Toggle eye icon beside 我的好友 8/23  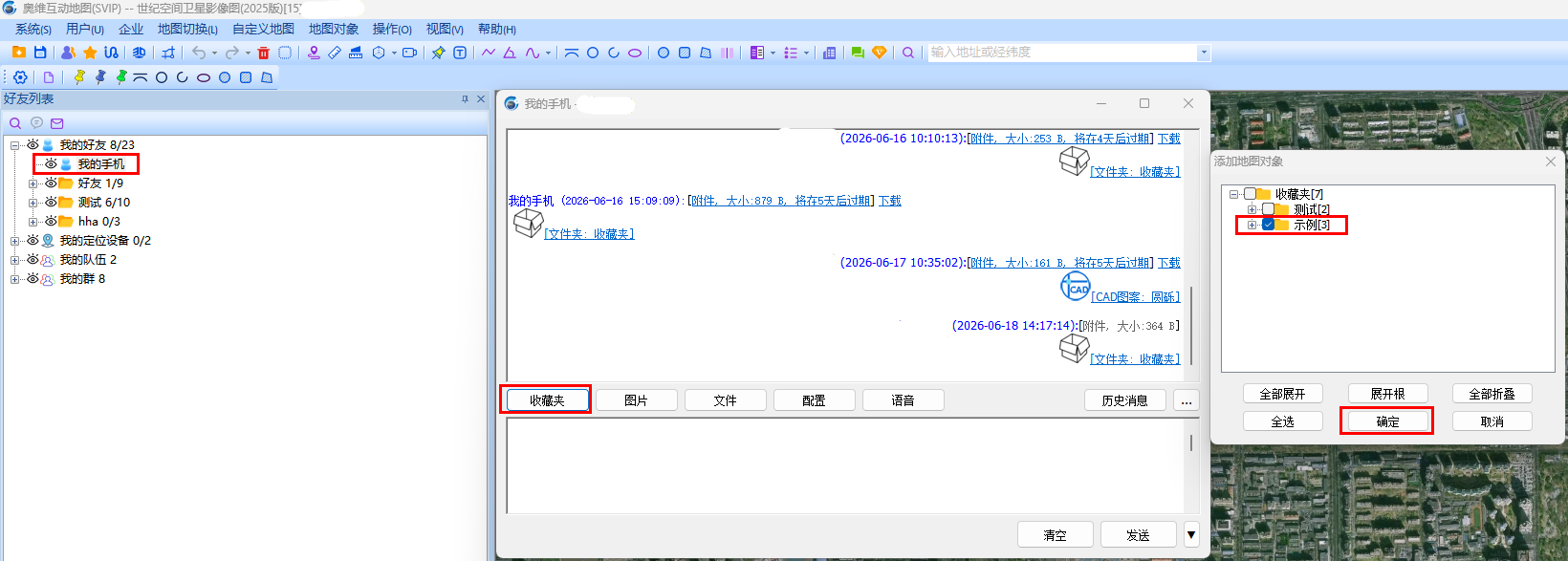click(33, 145)
